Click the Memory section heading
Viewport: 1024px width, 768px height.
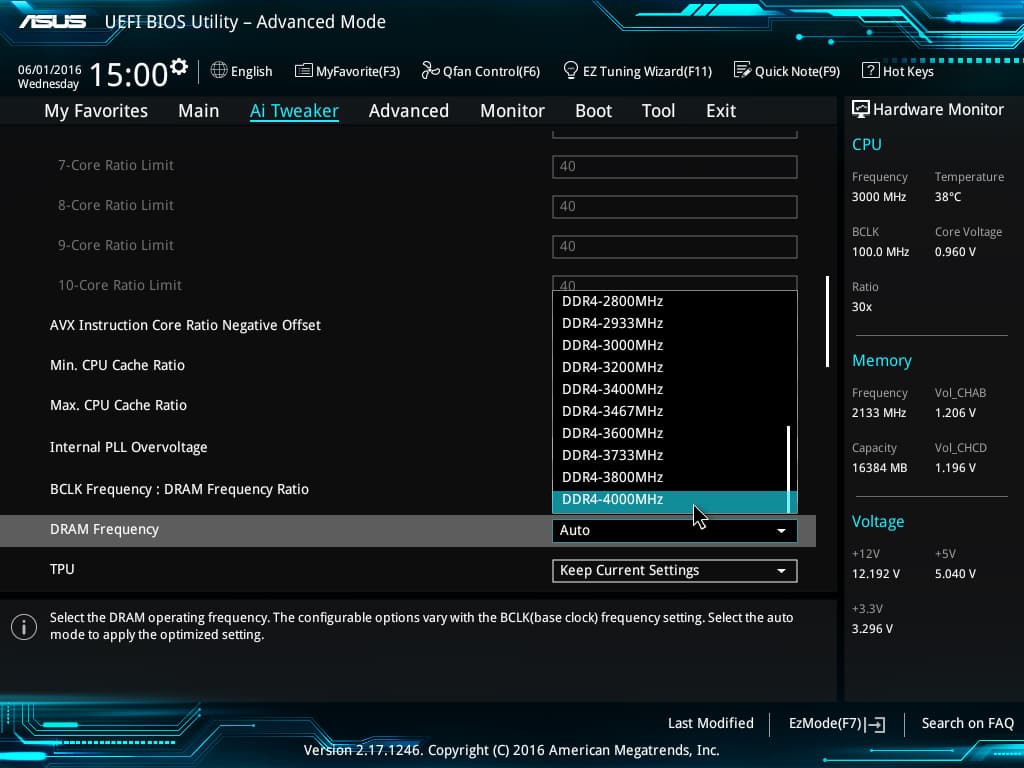click(x=882, y=360)
